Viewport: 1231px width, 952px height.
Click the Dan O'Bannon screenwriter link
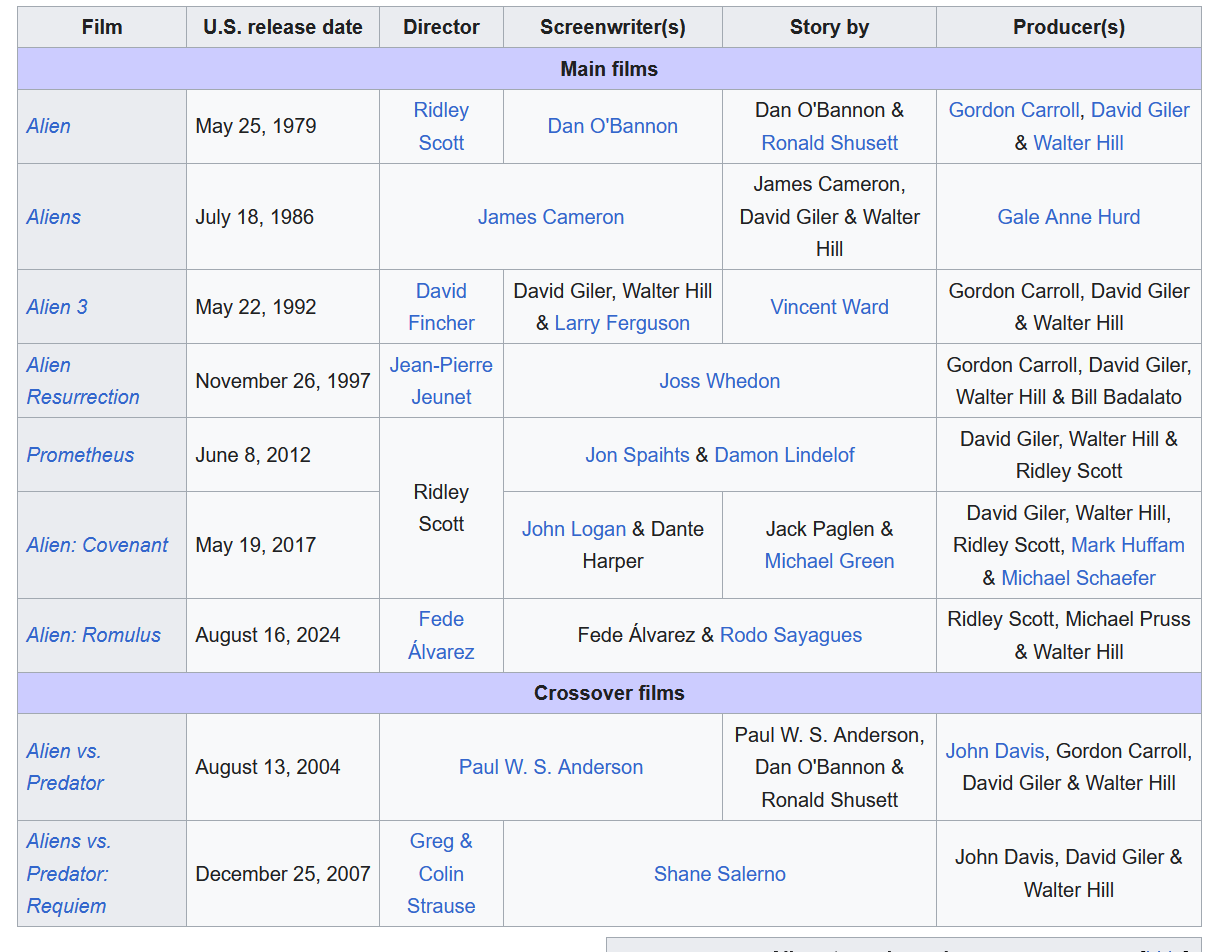pyautogui.click(x=612, y=126)
